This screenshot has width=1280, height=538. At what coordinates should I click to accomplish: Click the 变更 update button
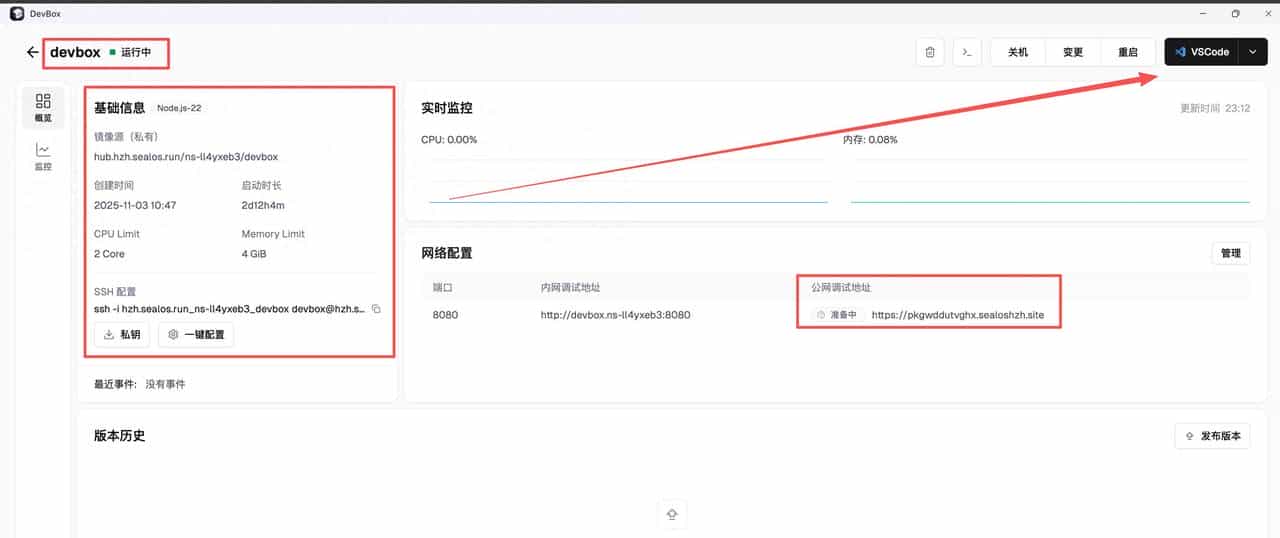[1073, 52]
